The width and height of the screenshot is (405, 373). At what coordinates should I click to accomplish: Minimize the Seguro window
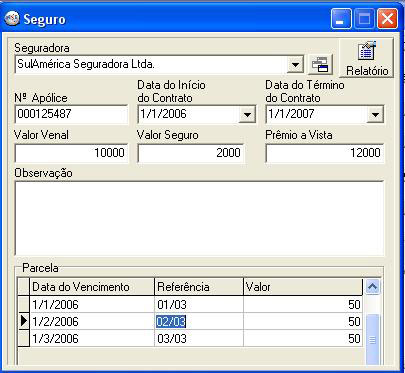pos(341,19)
